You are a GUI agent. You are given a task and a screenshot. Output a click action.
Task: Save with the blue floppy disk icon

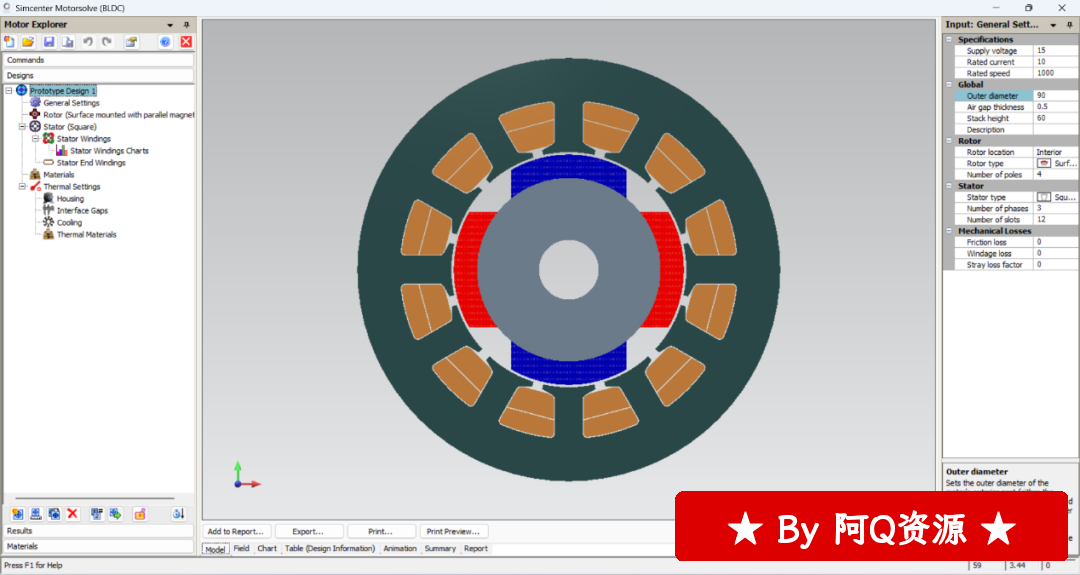(x=49, y=42)
